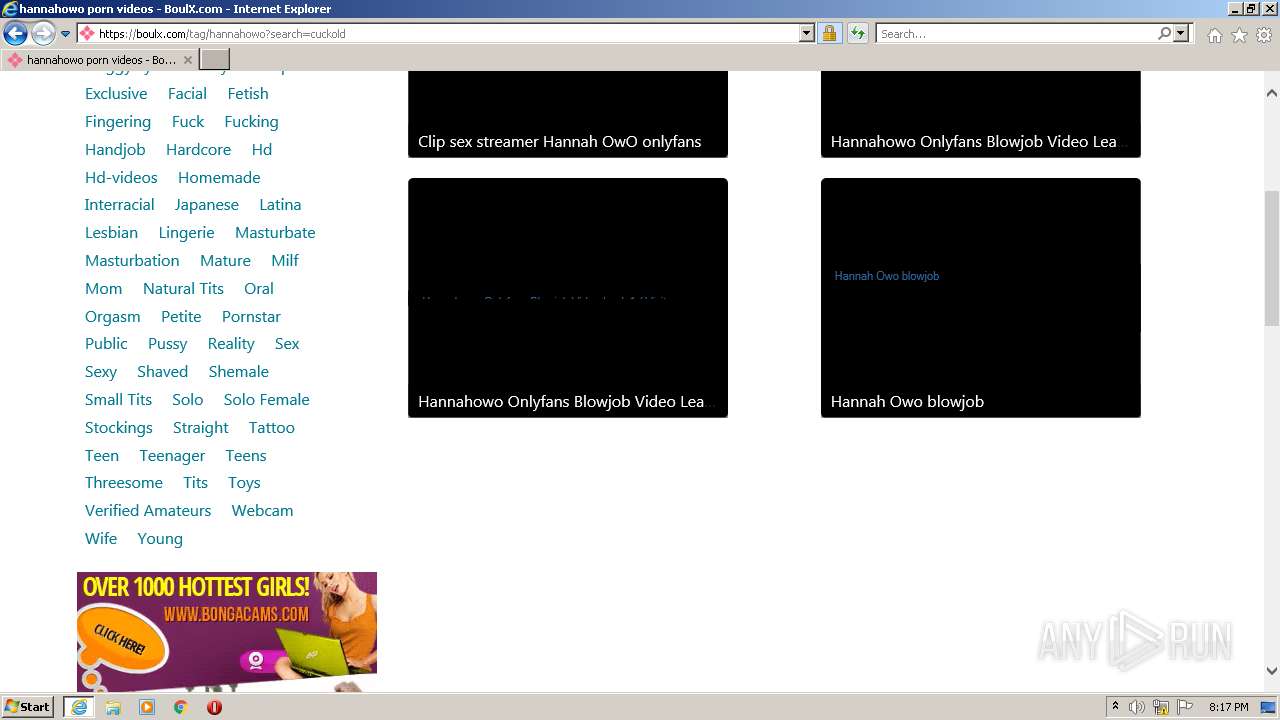Image resolution: width=1280 pixels, height=720 pixels.
Task: Click the magnifier search icon
Action: click(1164, 33)
